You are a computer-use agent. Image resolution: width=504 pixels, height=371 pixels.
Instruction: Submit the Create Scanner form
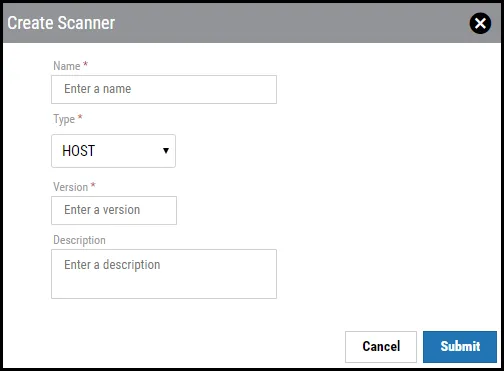(x=460, y=347)
